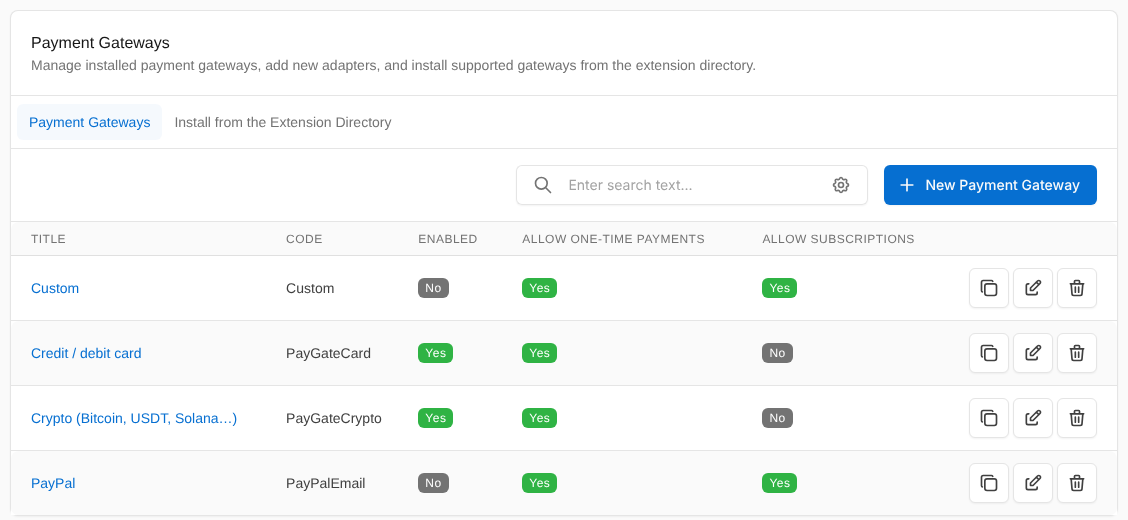Open Install from the Extension Directory tab
The height and width of the screenshot is (520, 1128).
pos(283,122)
